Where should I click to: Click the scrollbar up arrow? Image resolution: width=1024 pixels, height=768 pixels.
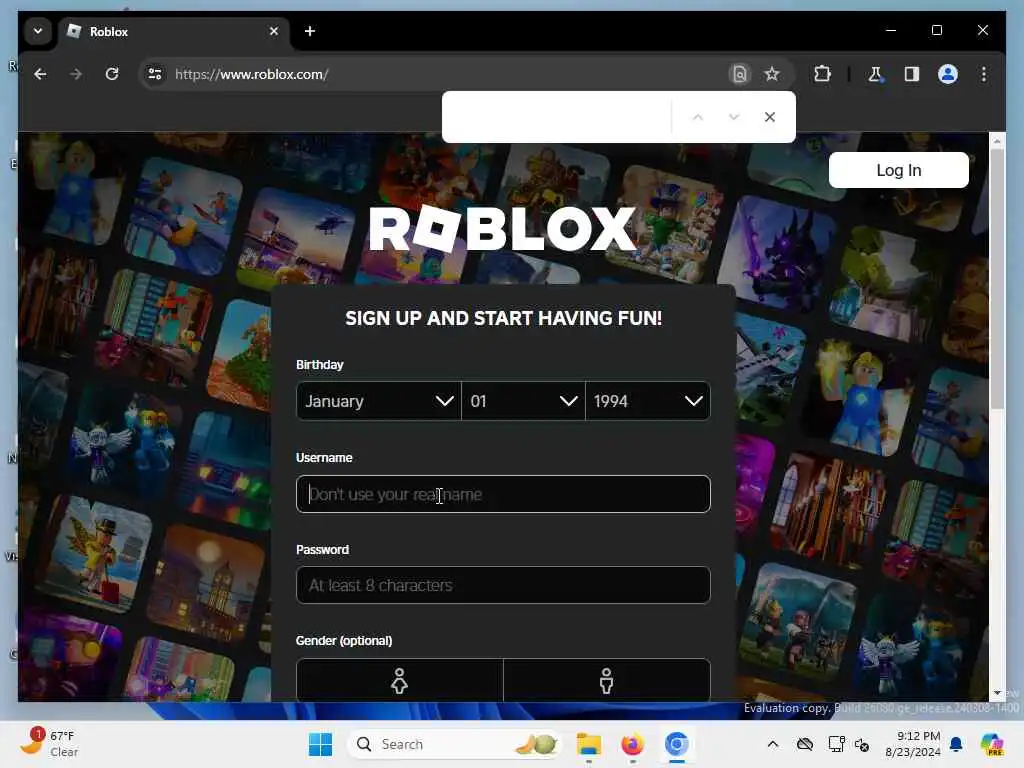pyautogui.click(x=997, y=140)
